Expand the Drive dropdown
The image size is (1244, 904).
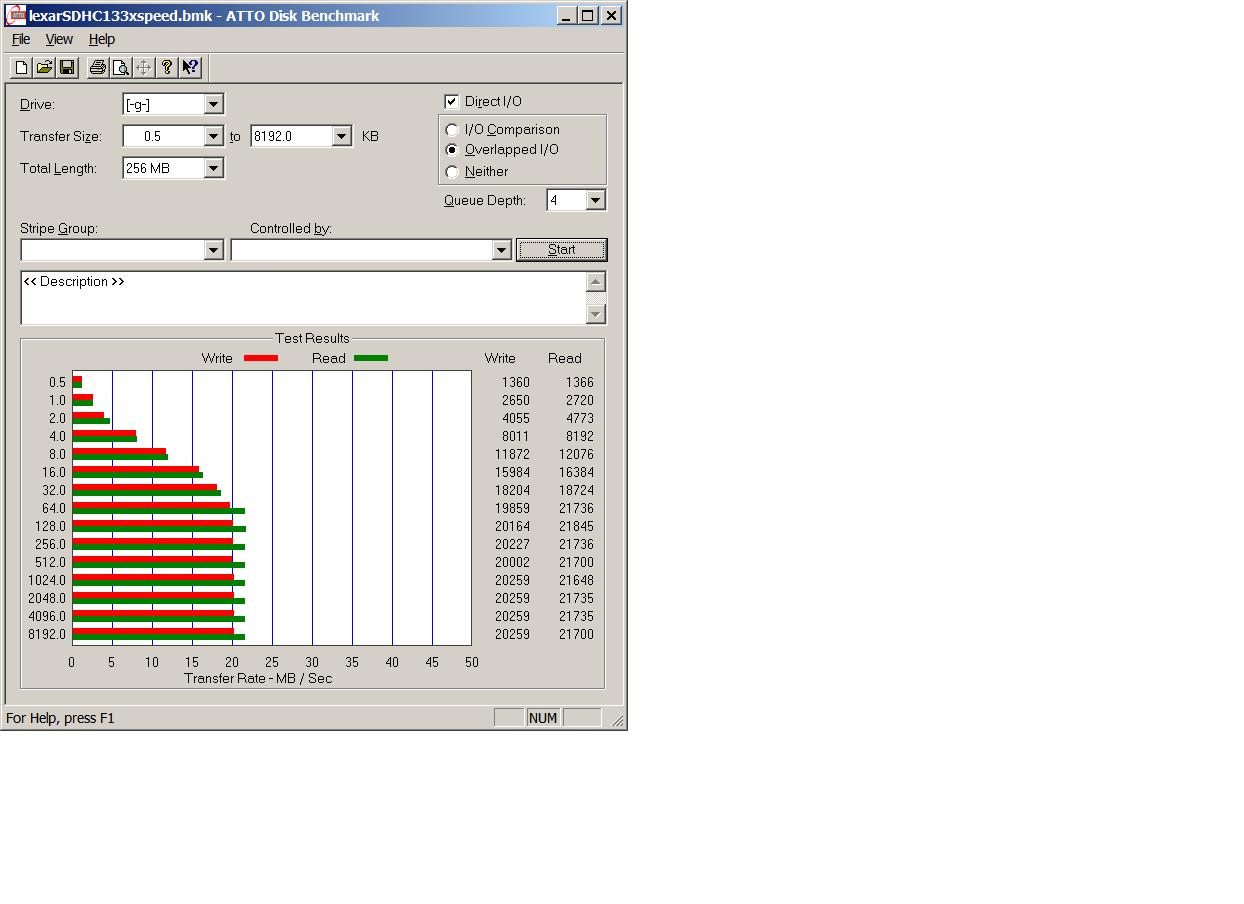213,104
